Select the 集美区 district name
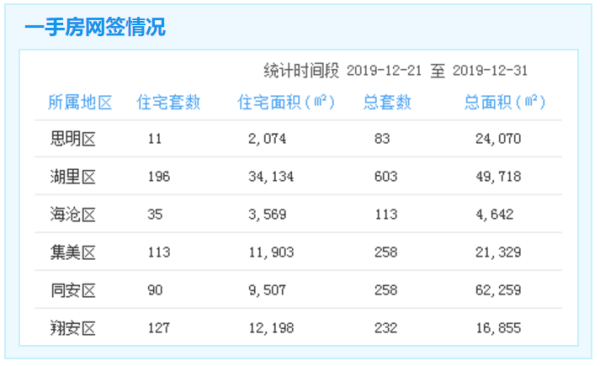 click(x=73, y=252)
